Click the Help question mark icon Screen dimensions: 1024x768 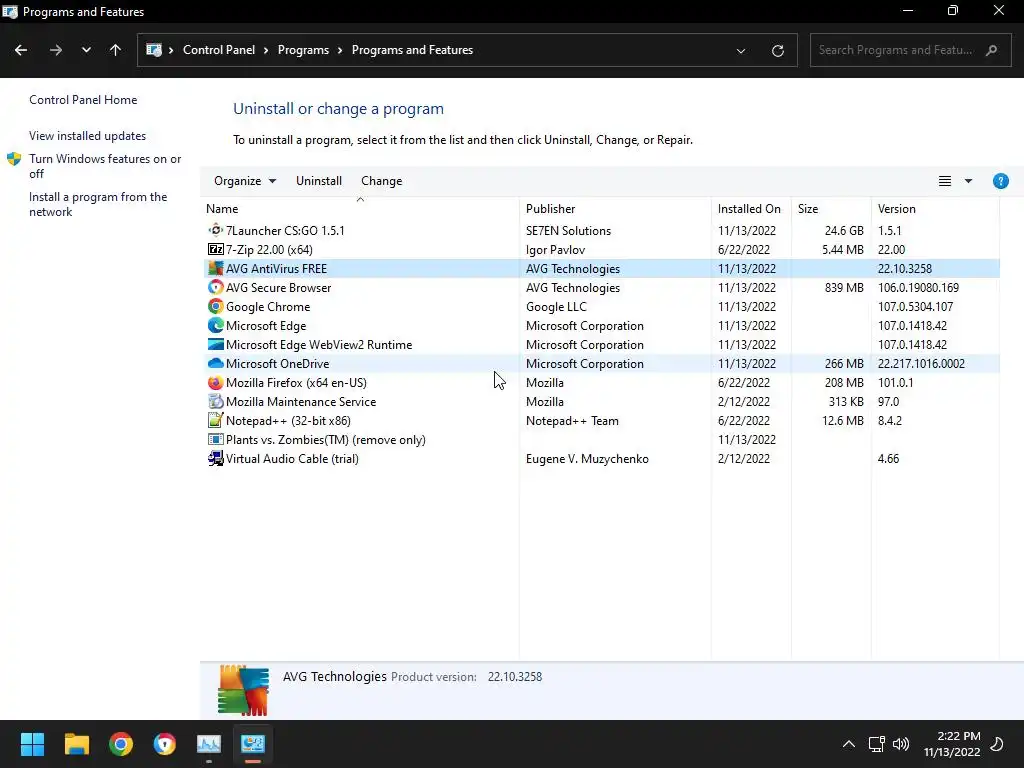(x=1000, y=181)
